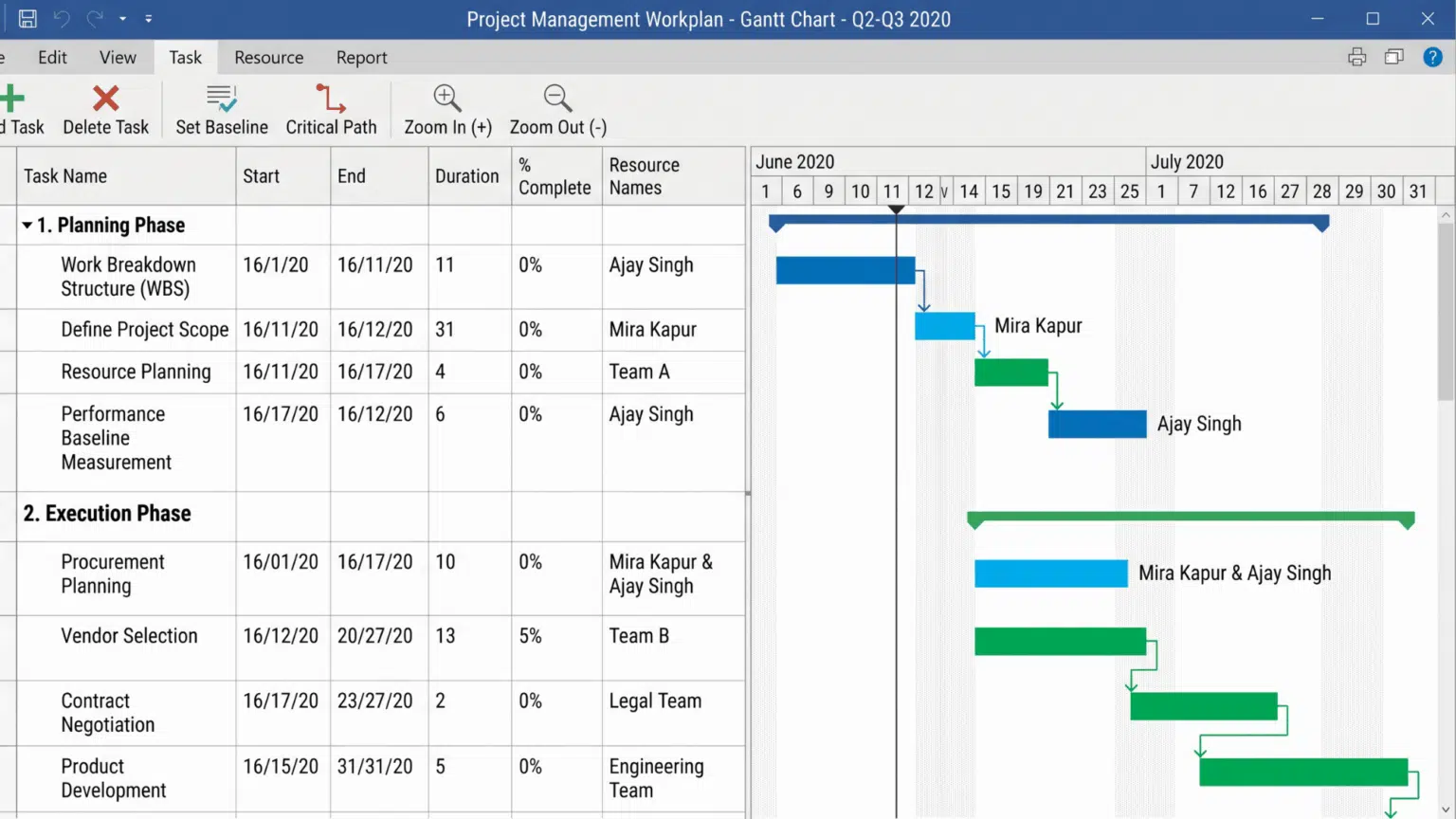Click the Undo arrow icon

pyautogui.click(x=62, y=18)
